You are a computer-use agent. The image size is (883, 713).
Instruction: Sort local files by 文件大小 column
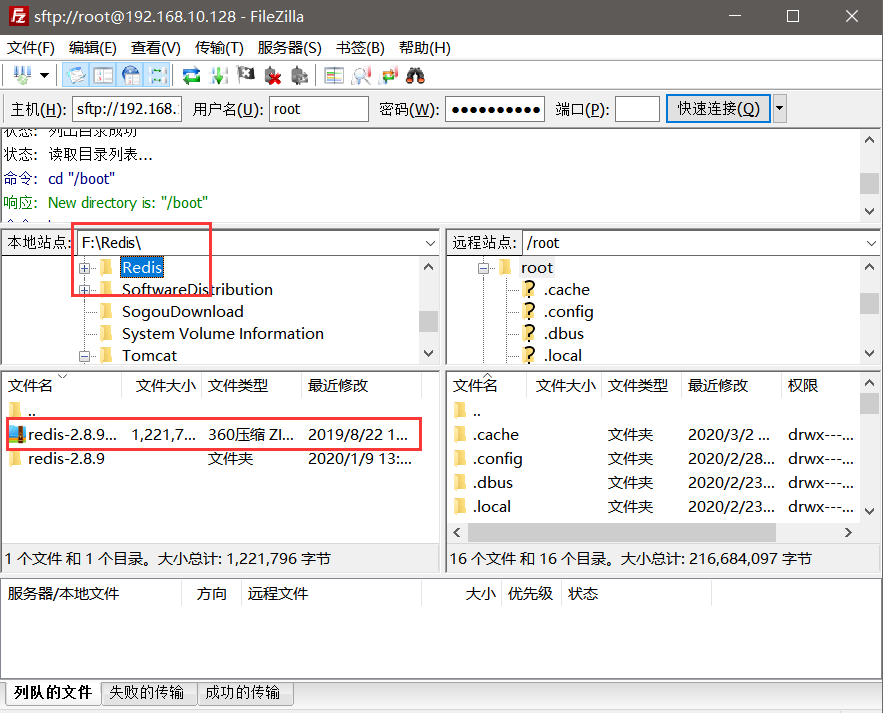coord(162,385)
